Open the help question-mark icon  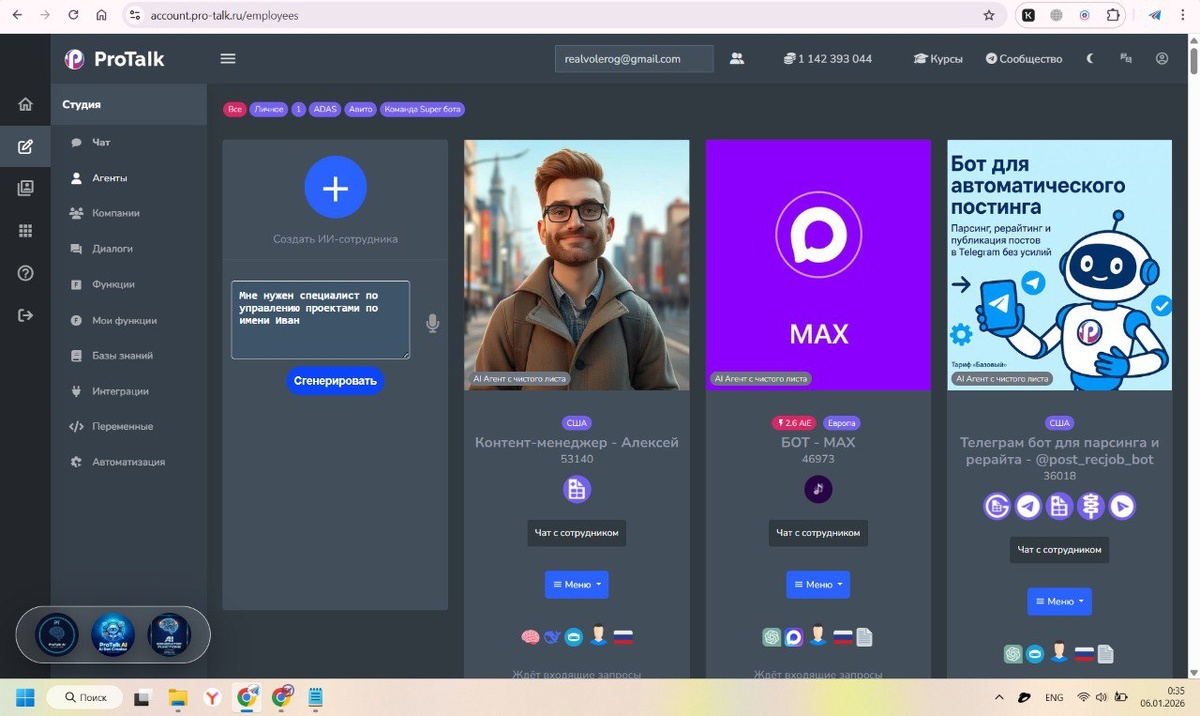26,273
